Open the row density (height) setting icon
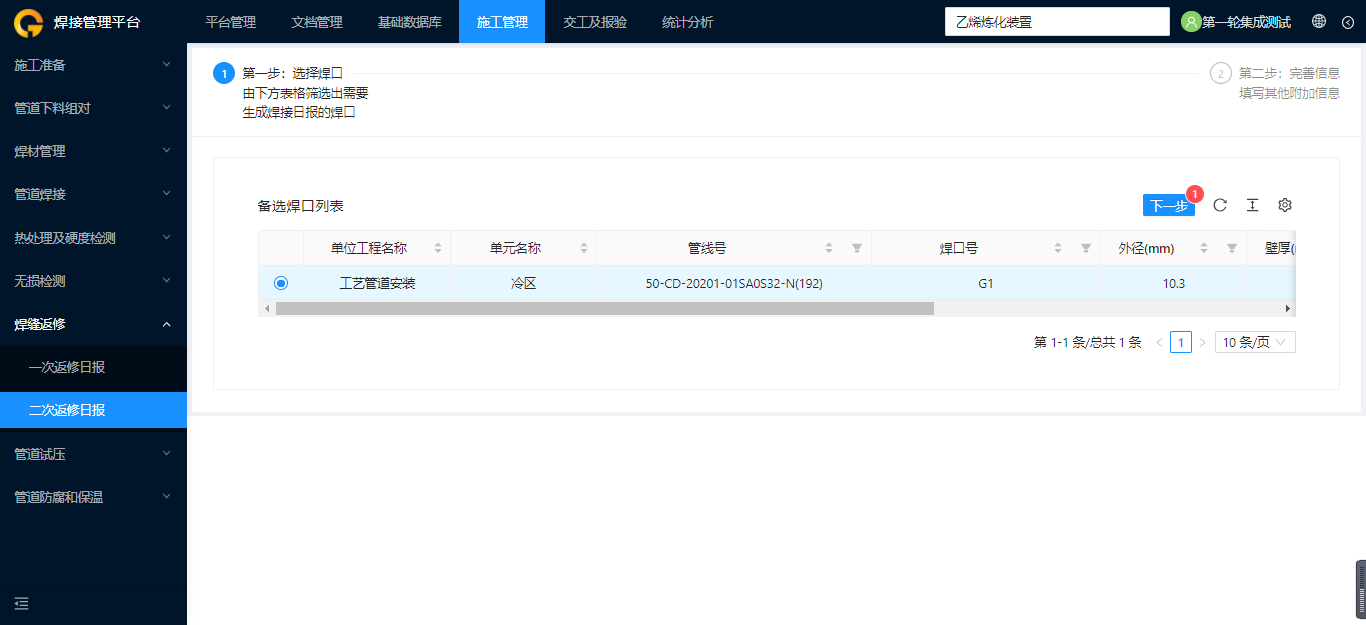The image size is (1366, 625). click(1252, 205)
